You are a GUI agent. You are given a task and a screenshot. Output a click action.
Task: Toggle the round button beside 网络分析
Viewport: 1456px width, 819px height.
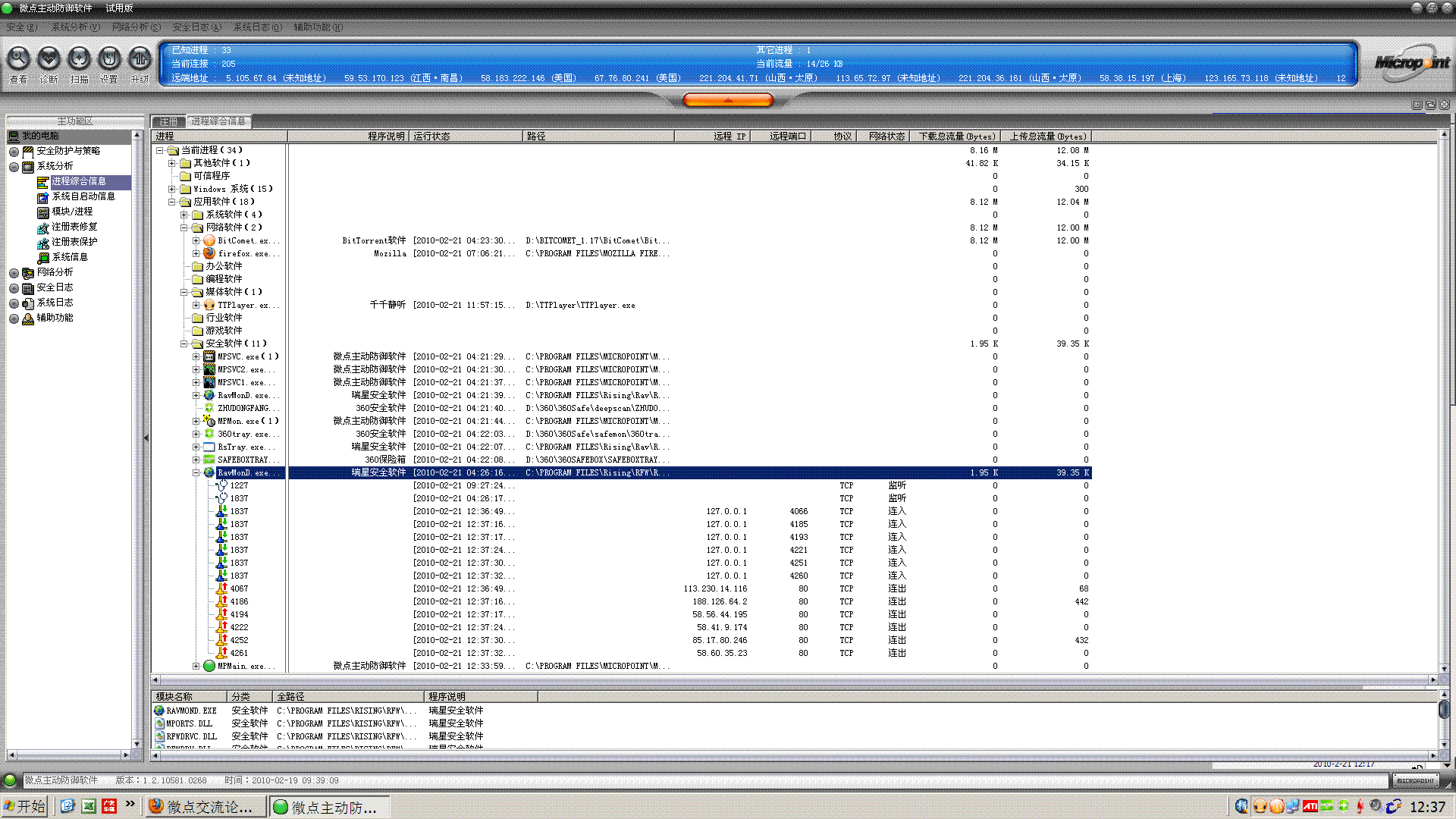[14, 273]
